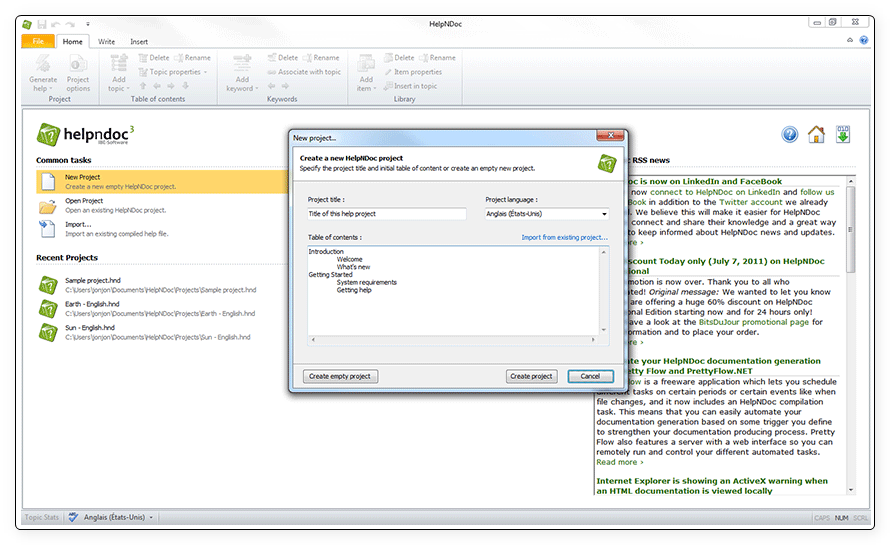Click connect to HelpNDoc on LinkedIn link
The height and width of the screenshot is (545, 890).
click(715, 192)
